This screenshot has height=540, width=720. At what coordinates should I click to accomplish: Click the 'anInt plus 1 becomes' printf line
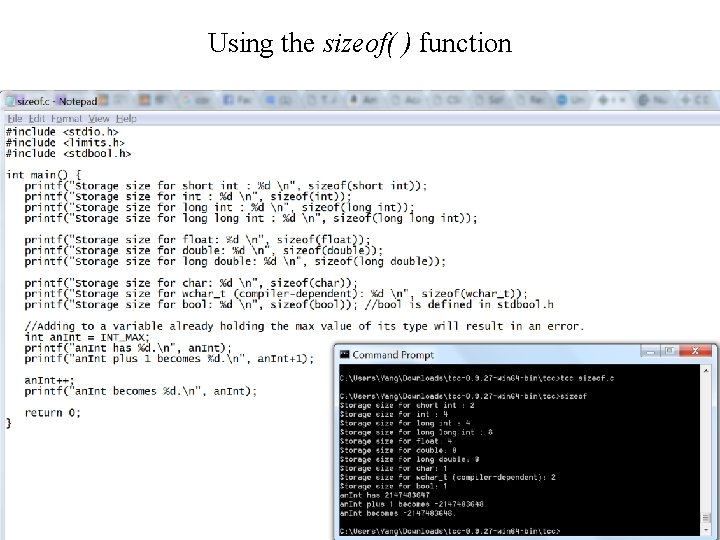169,359
